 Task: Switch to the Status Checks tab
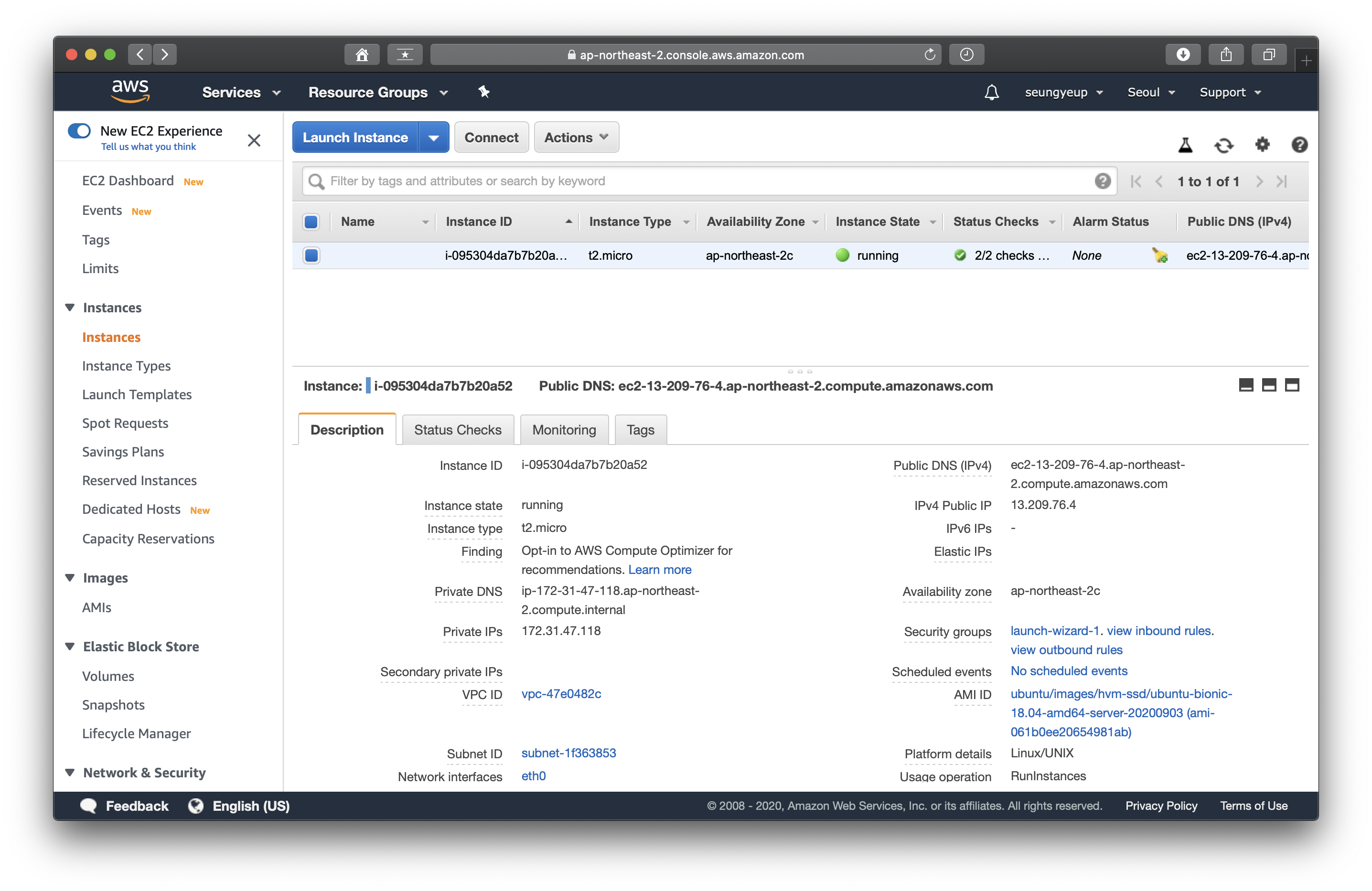coord(458,430)
